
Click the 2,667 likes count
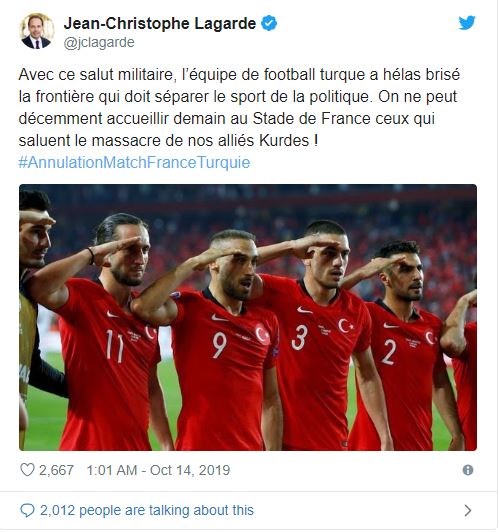coord(56,470)
